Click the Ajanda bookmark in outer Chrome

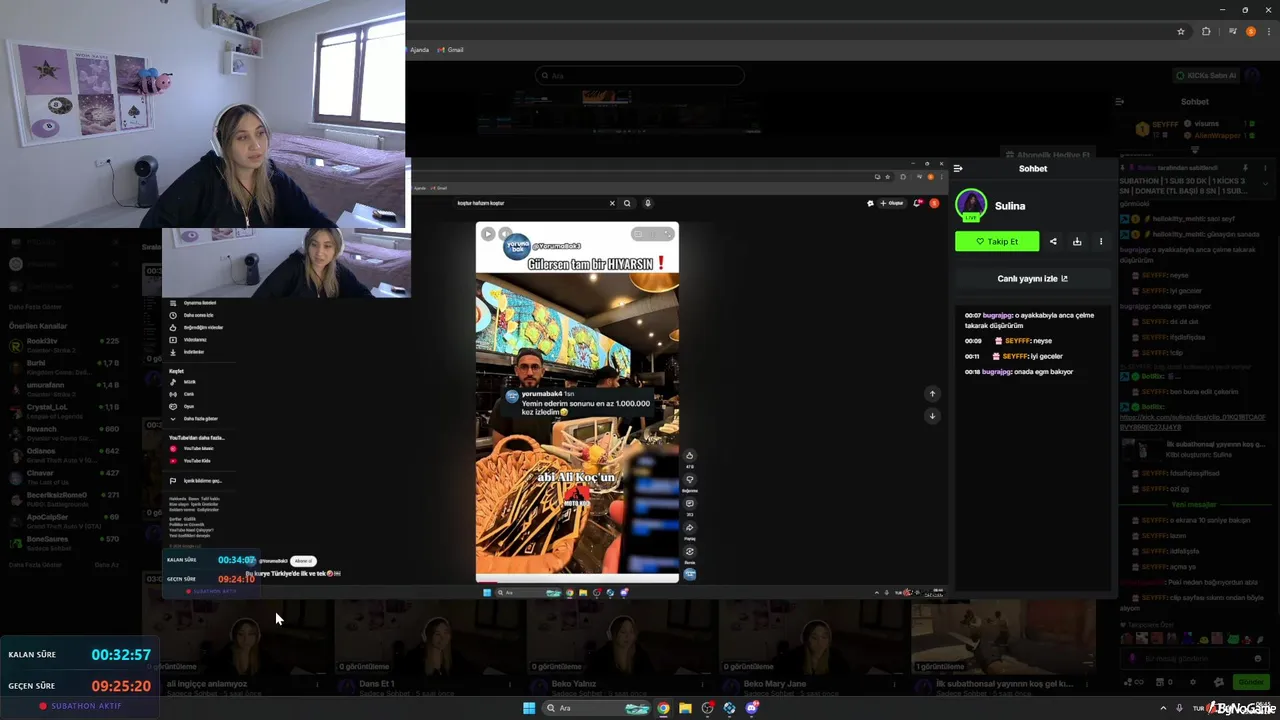(x=419, y=50)
